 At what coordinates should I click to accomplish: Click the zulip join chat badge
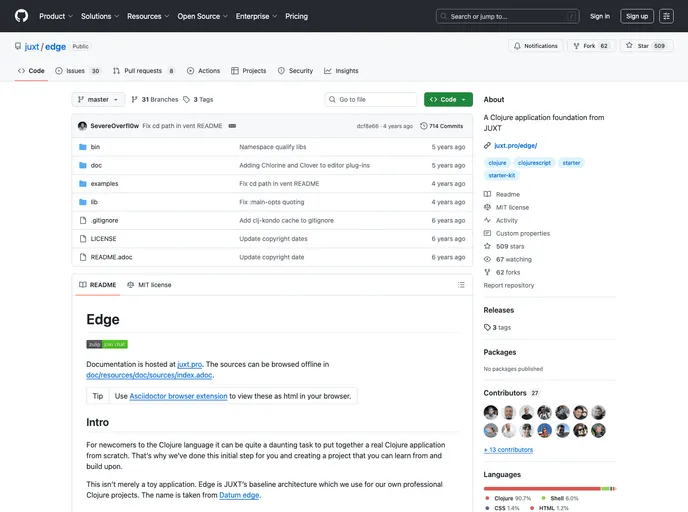[x=107, y=344]
